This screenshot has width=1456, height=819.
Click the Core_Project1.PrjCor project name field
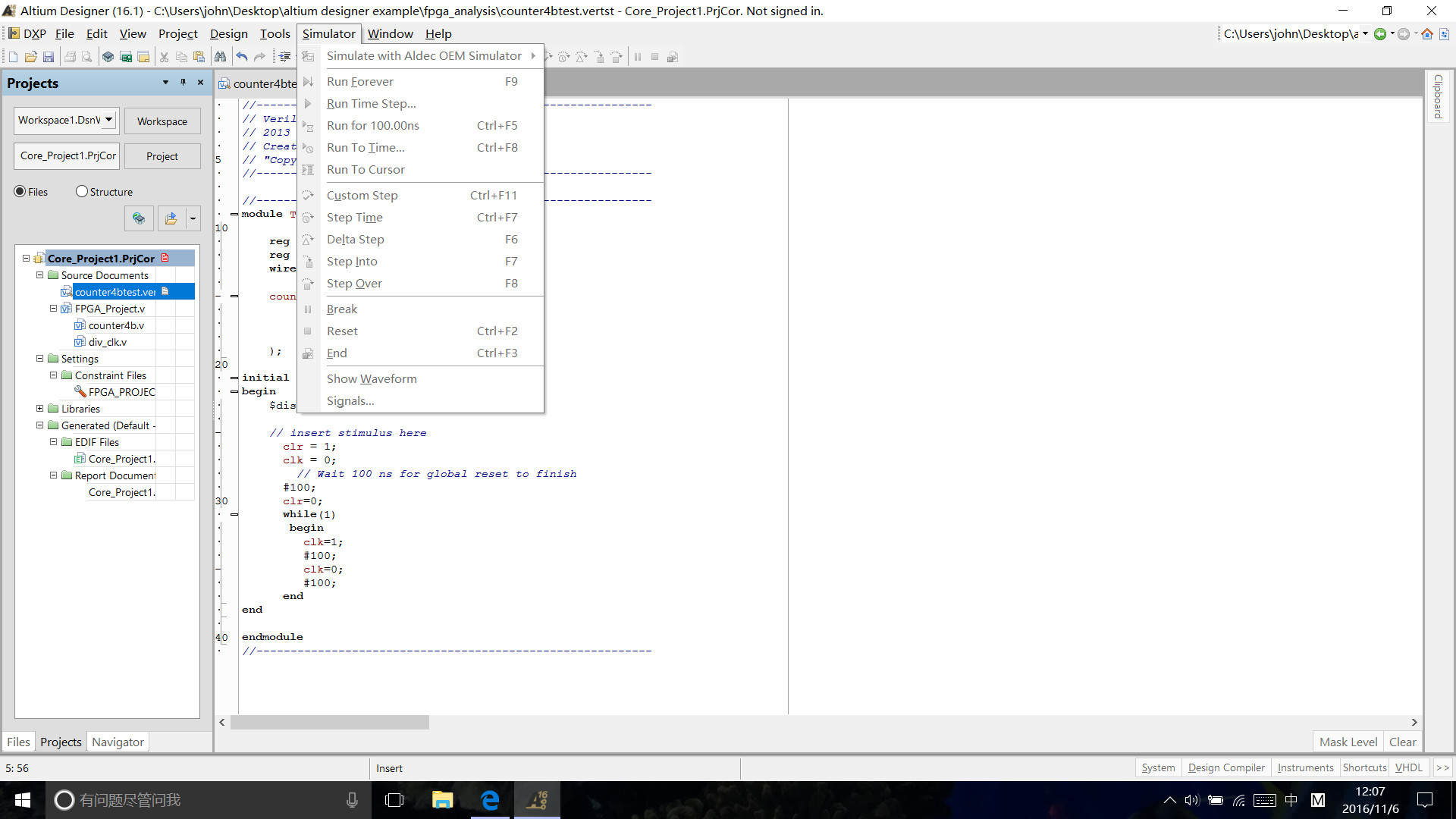coord(67,156)
